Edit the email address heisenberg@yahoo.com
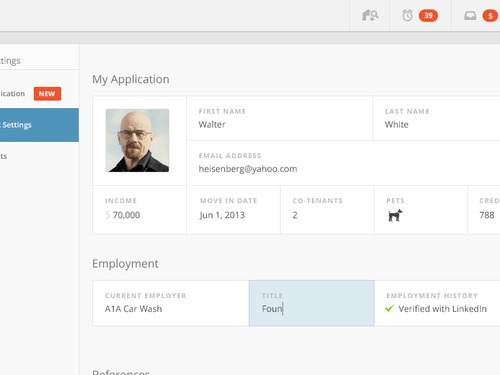The height and width of the screenshot is (375, 500). pos(343,163)
